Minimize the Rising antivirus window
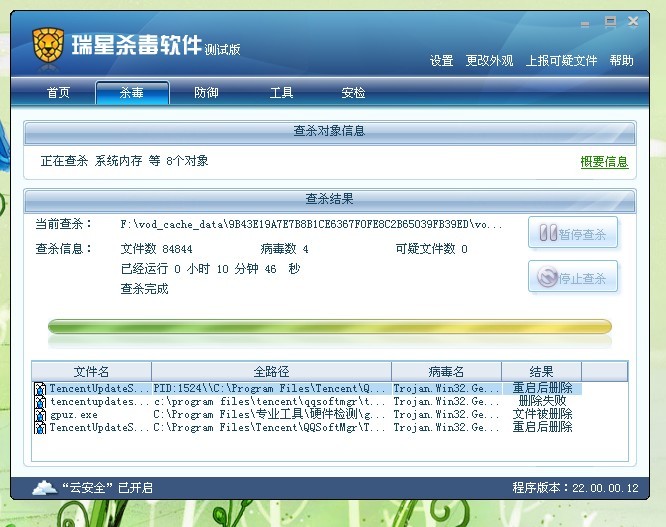The image size is (666, 527). click(585, 24)
